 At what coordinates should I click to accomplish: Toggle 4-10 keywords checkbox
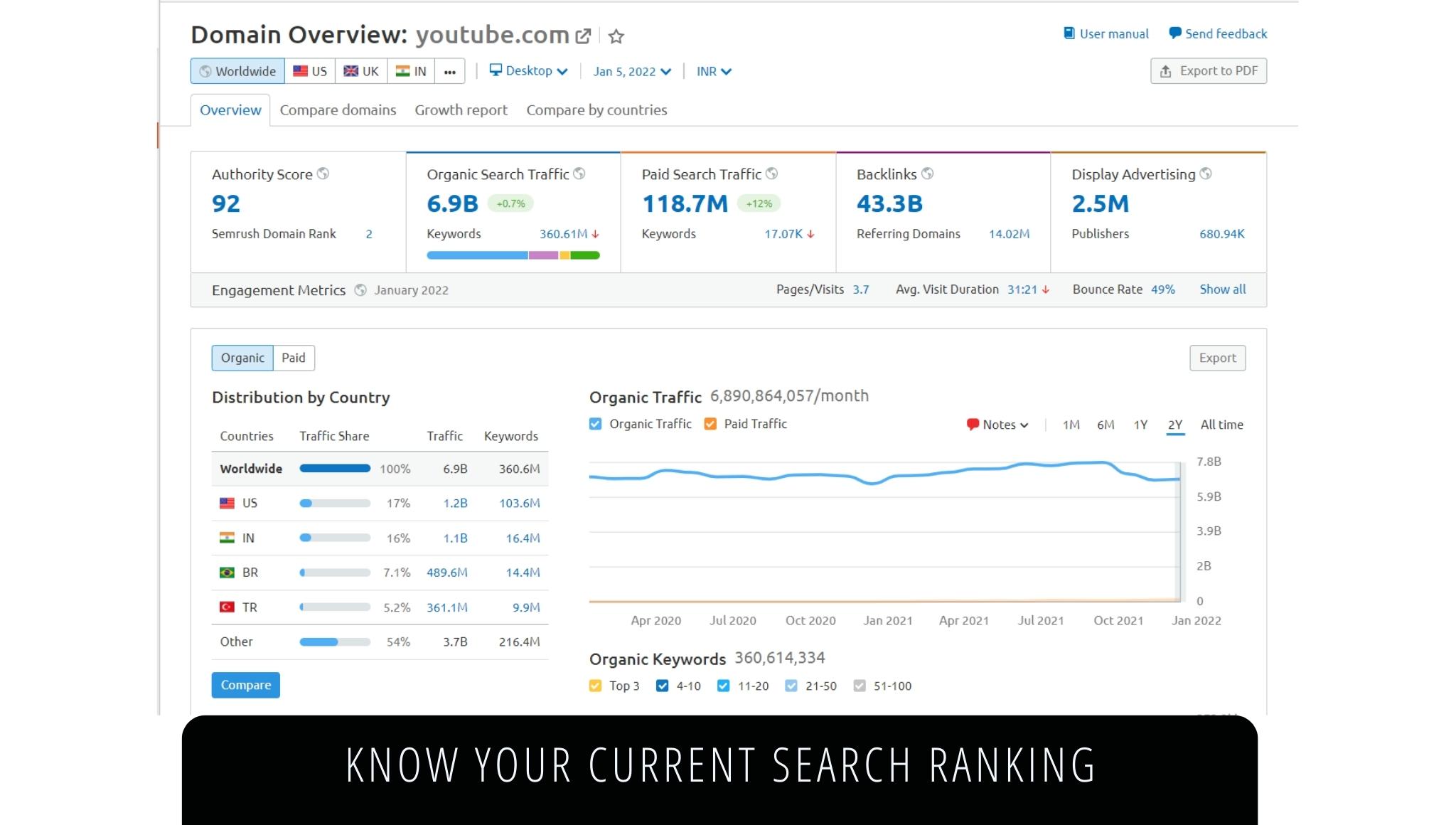click(663, 686)
